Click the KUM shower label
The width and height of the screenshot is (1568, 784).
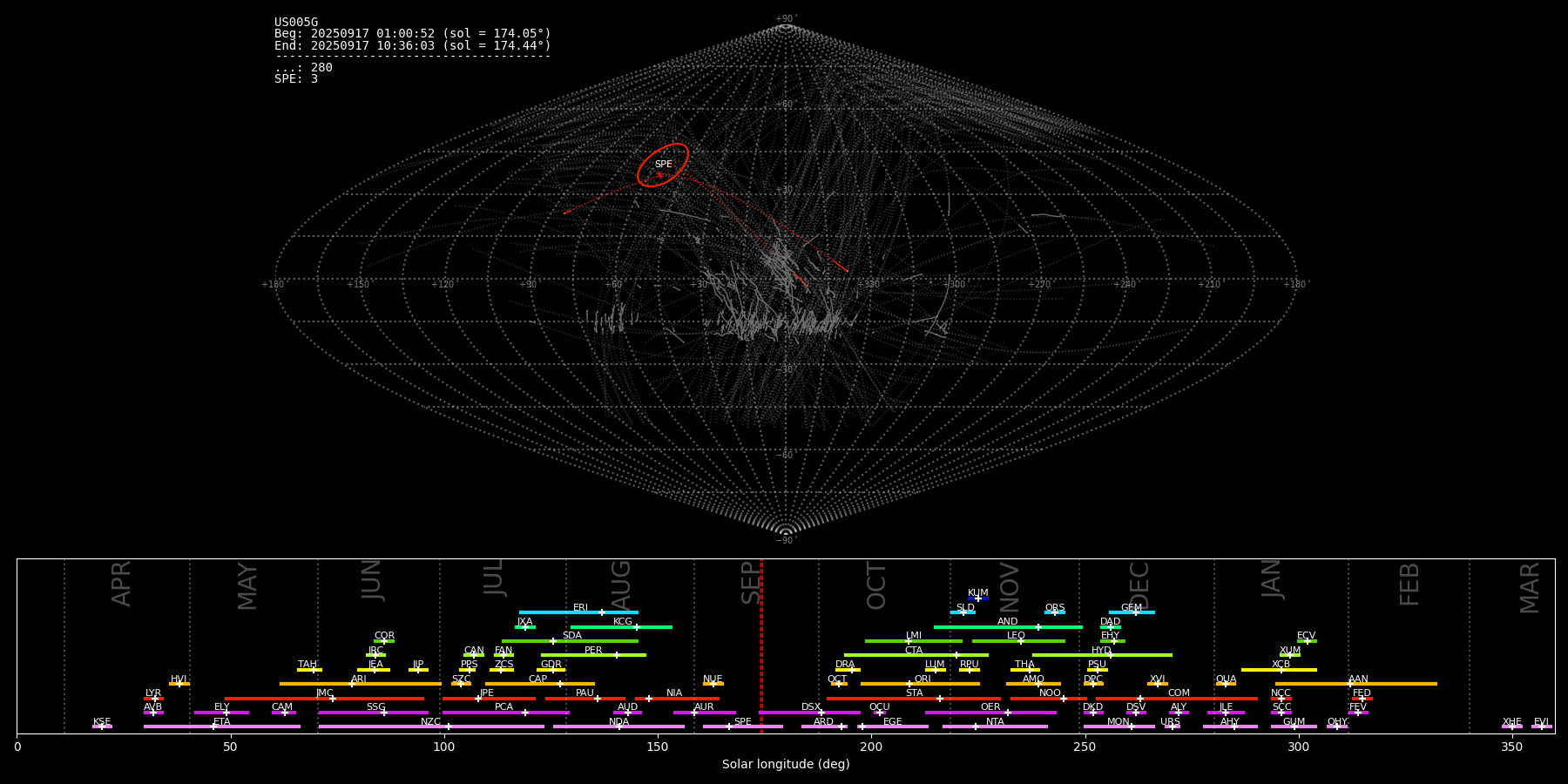978,592
